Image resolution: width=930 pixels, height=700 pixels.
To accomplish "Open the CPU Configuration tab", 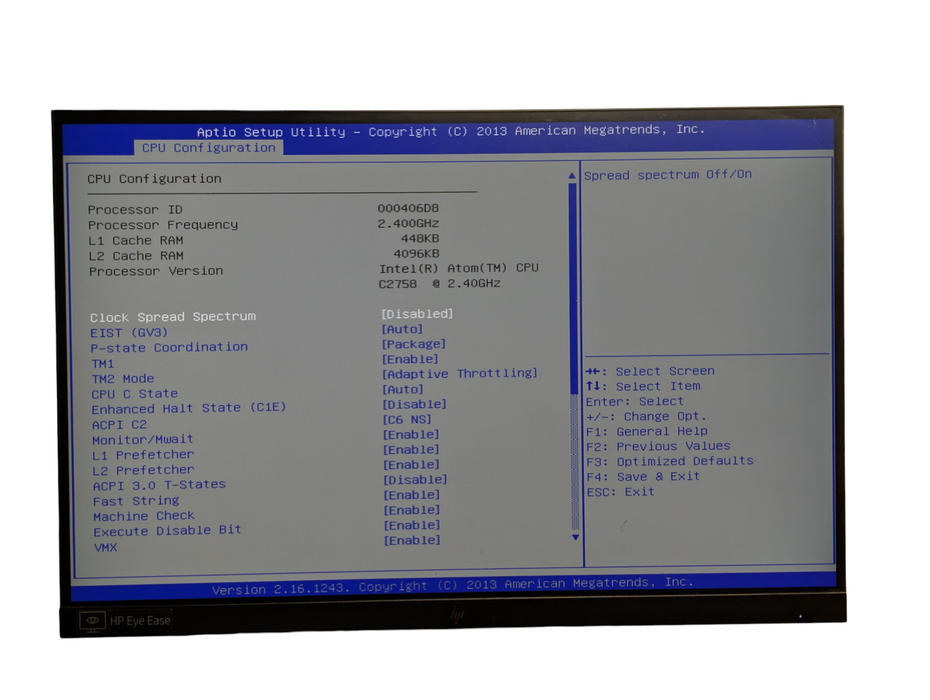I will pyautogui.click(x=208, y=148).
